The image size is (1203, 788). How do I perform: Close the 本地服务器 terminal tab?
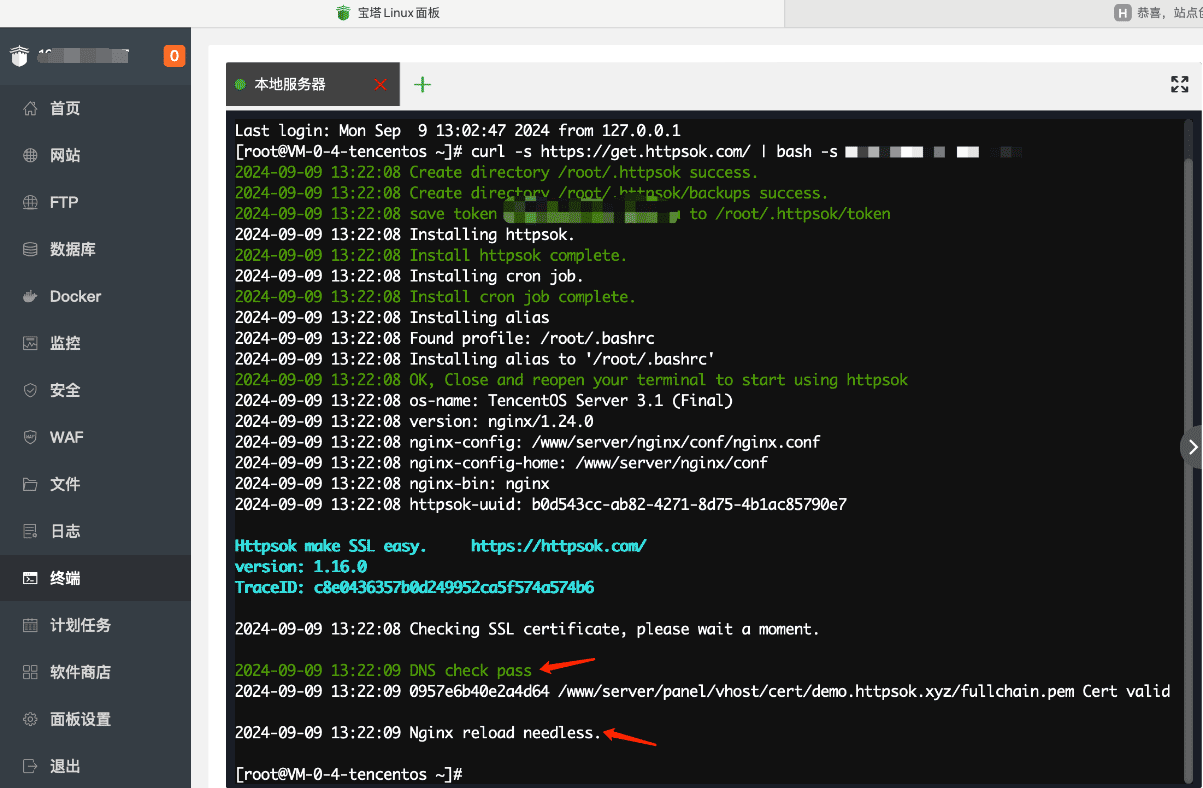(380, 84)
